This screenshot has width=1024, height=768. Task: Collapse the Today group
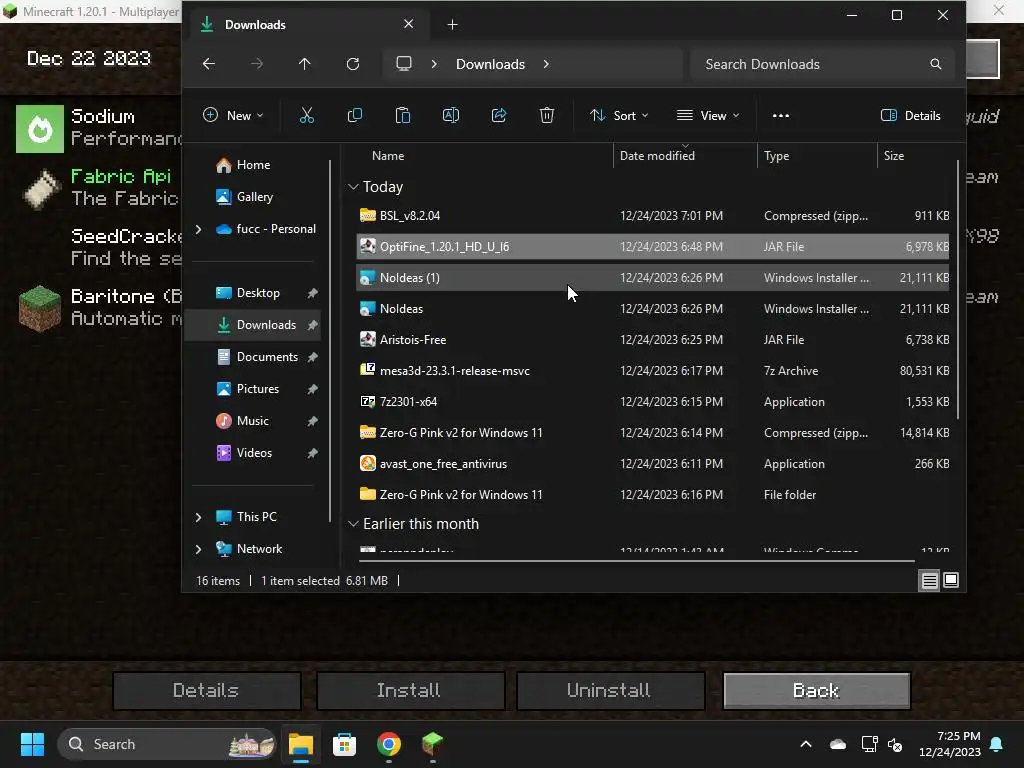tap(353, 187)
